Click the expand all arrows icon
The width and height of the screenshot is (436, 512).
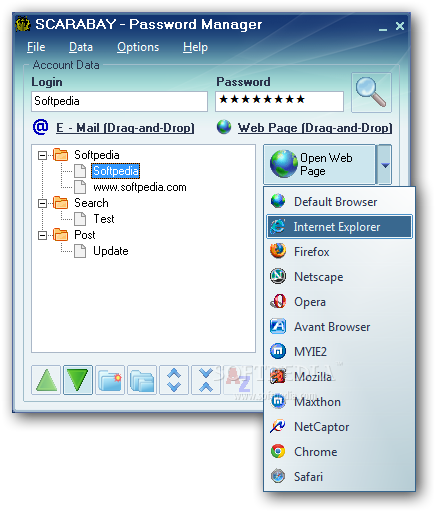pyautogui.click(x=174, y=380)
